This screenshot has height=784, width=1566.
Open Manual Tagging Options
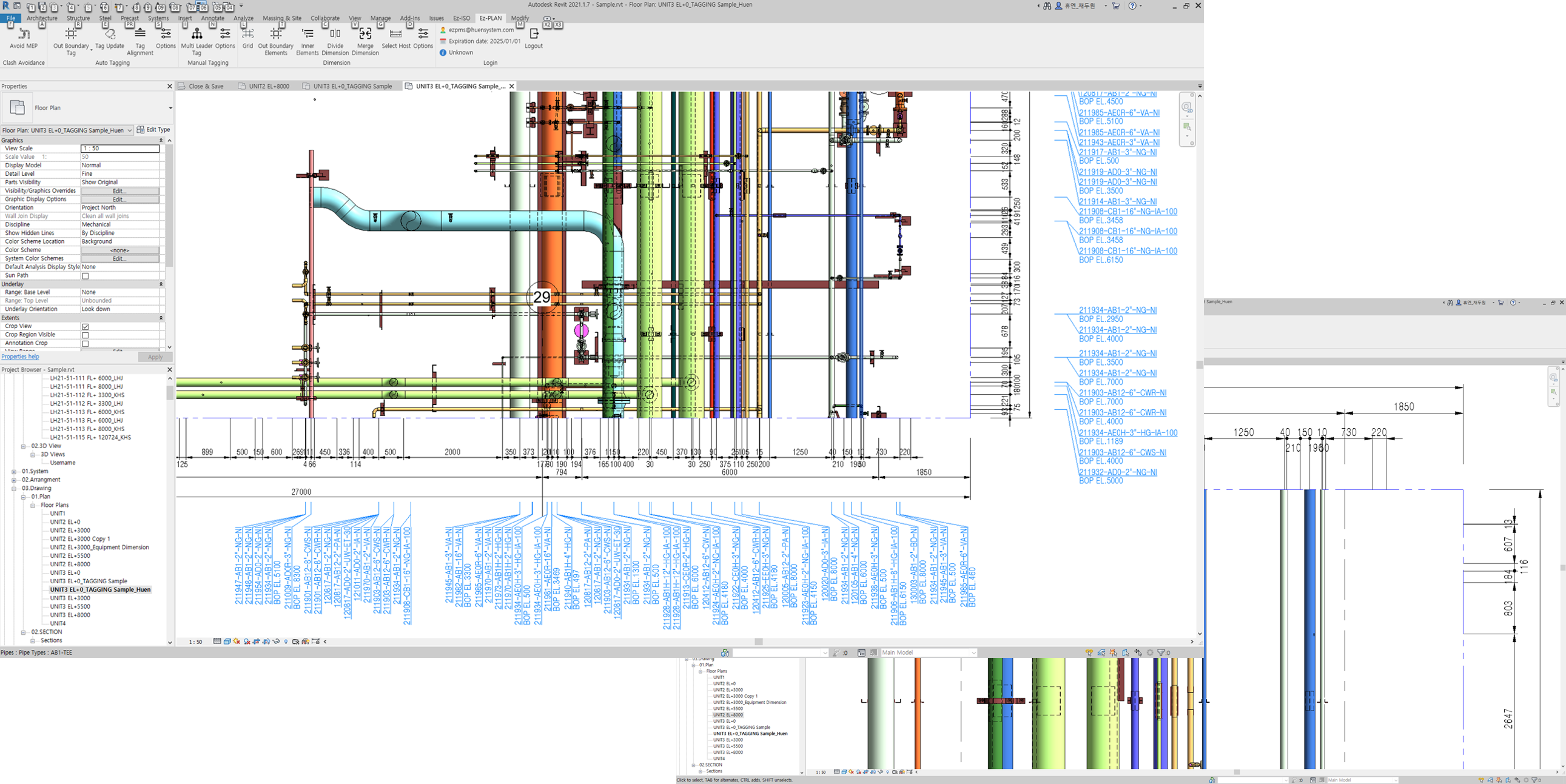225,38
